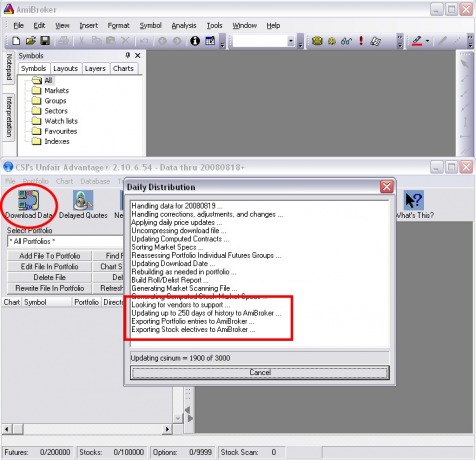
Task: Click the horizontal scrollbar right arrow
Action: (167, 429)
